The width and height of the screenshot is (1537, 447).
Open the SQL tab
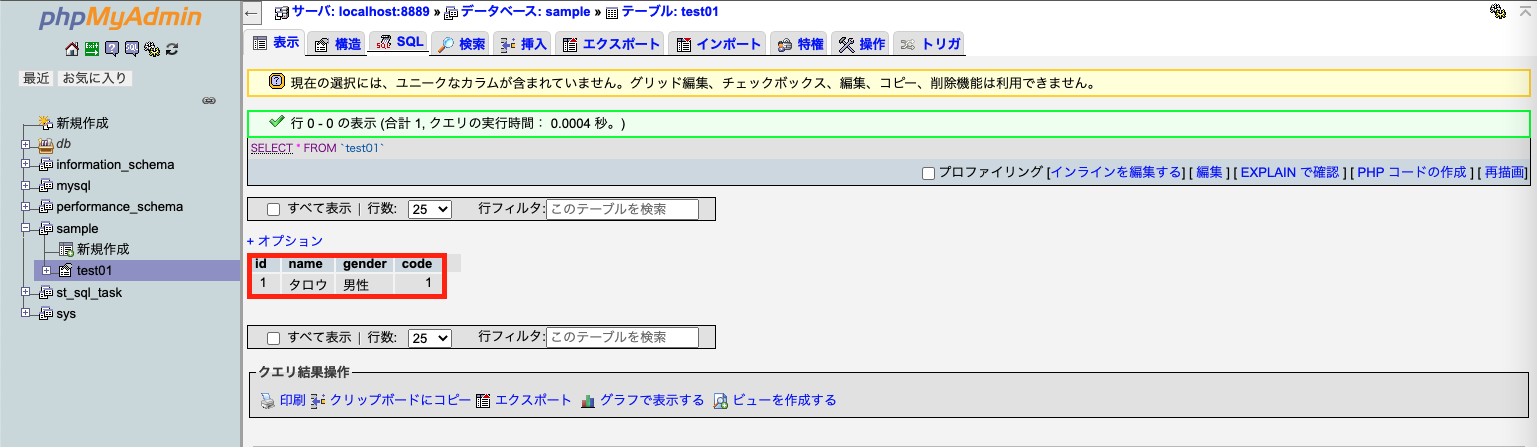point(399,43)
